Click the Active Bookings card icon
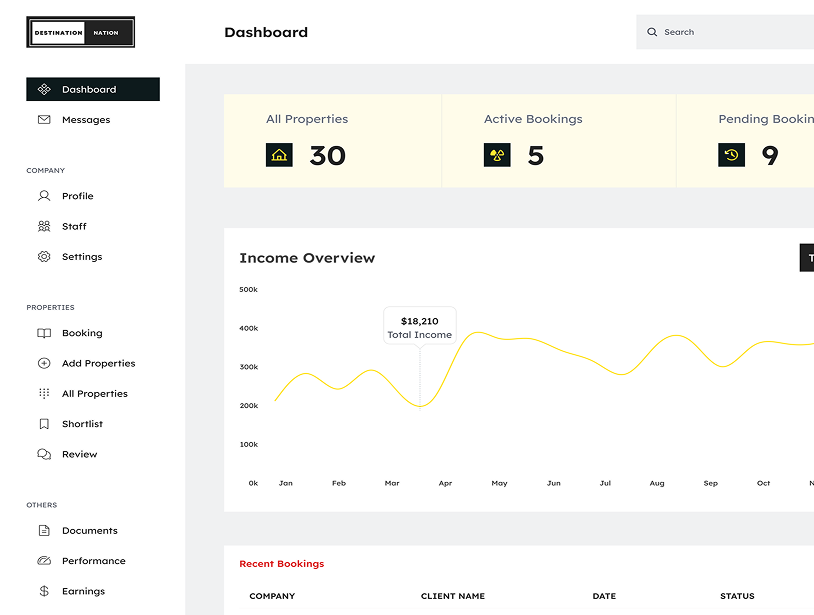 pos(497,155)
